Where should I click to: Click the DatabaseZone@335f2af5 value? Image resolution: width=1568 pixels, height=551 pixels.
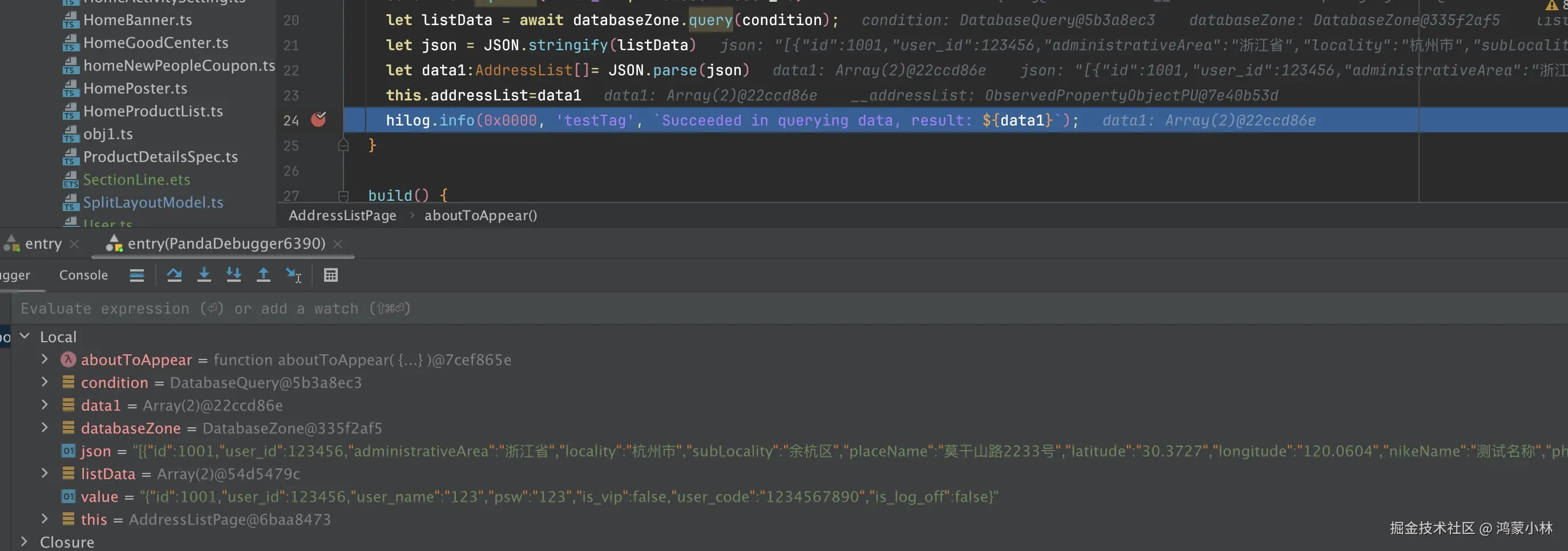292,428
